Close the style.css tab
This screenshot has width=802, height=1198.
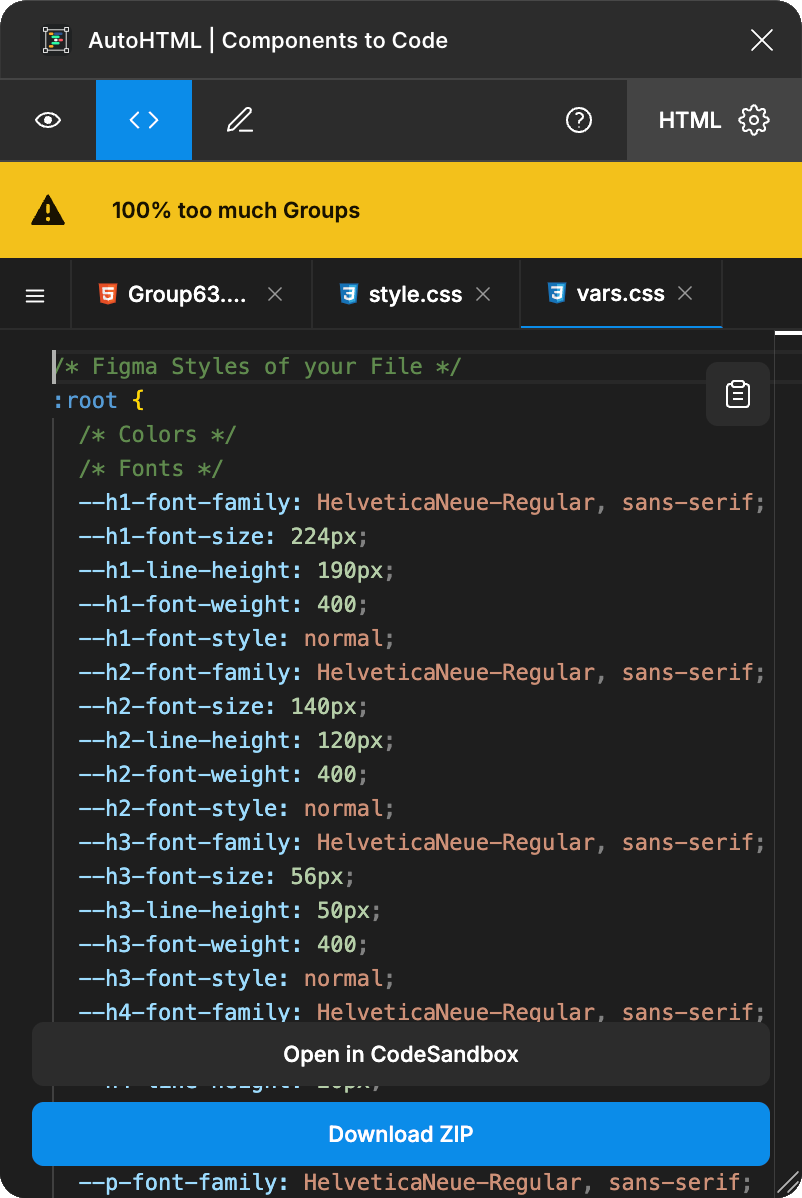(483, 294)
